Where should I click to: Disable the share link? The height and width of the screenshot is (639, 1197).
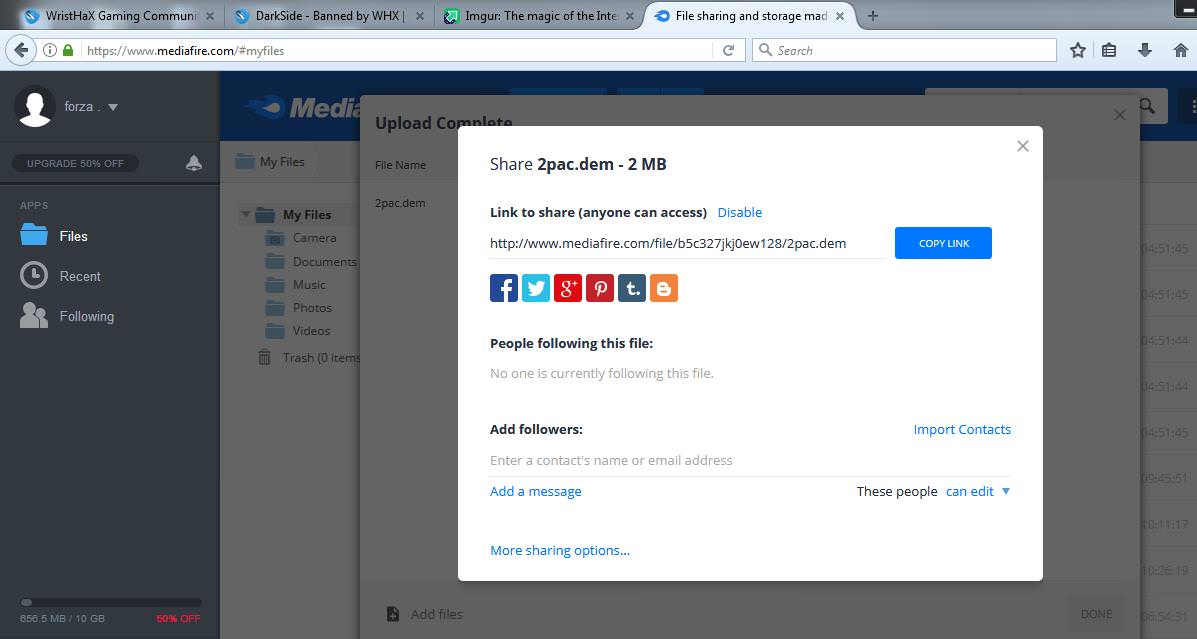click(740, 212)
